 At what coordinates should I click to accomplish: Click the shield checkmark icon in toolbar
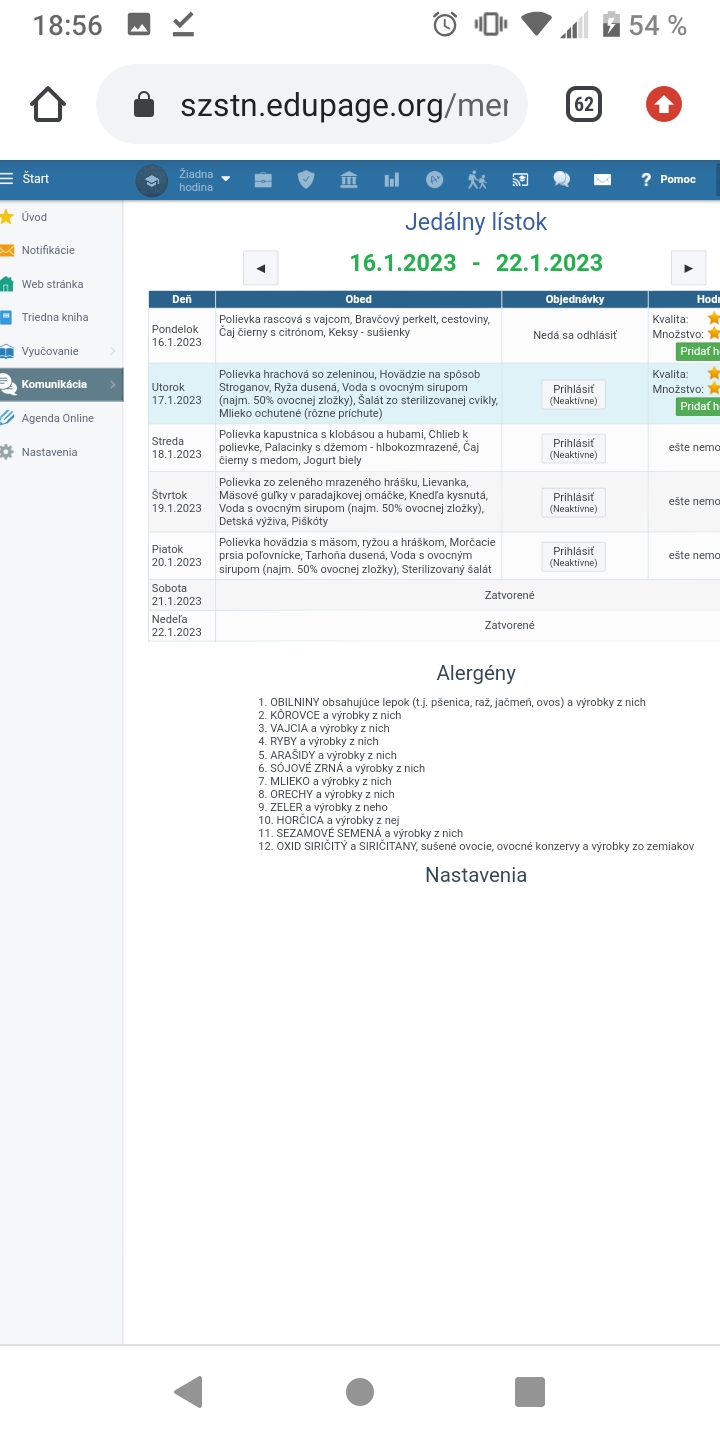tap(306, 180)
